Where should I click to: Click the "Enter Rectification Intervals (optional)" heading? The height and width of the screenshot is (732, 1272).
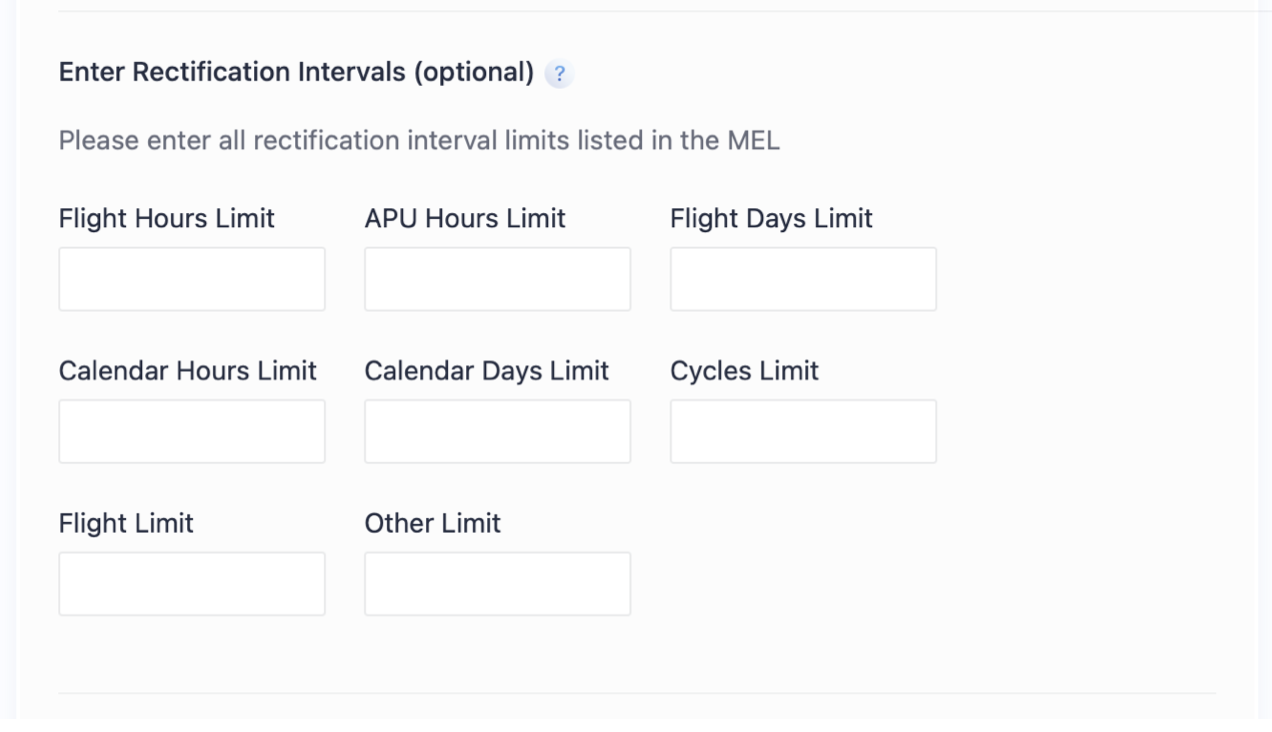click(x=296, y=72)
